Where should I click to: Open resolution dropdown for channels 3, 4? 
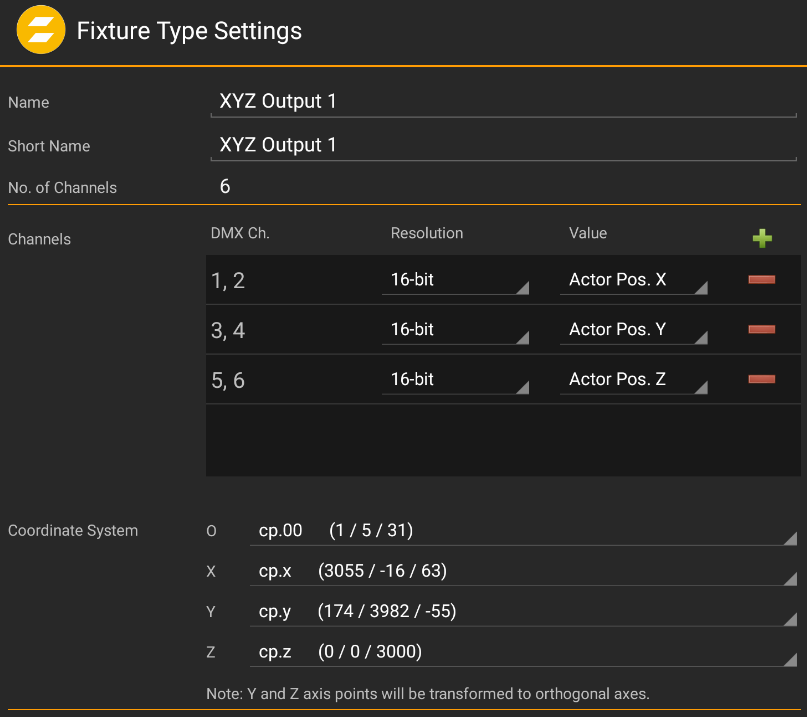tap(455, 330)
